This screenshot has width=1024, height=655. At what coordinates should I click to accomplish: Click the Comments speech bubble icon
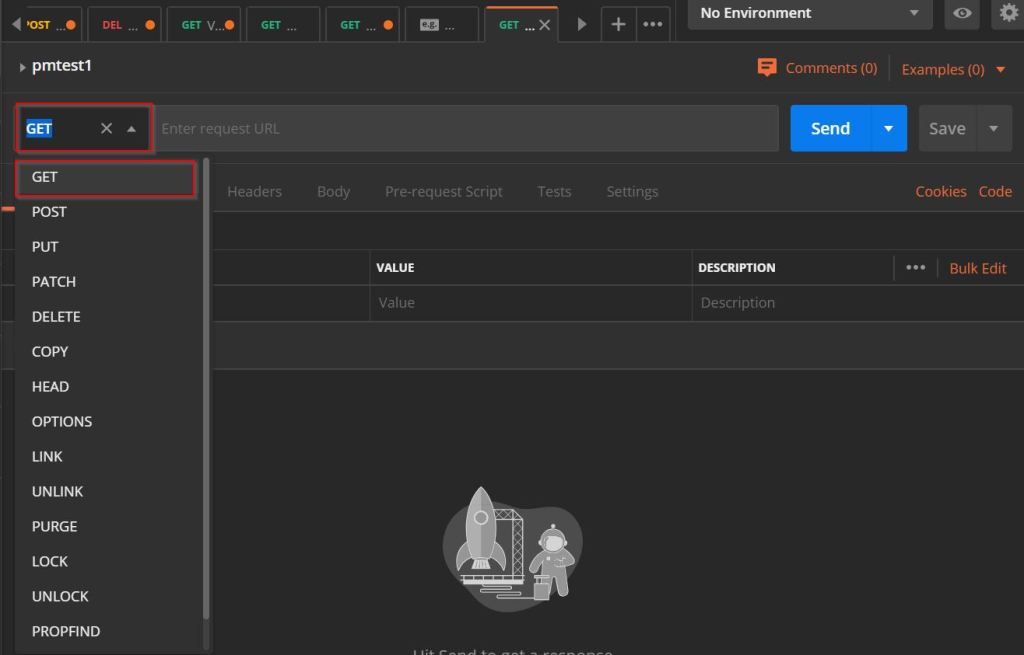click(767, 68)
